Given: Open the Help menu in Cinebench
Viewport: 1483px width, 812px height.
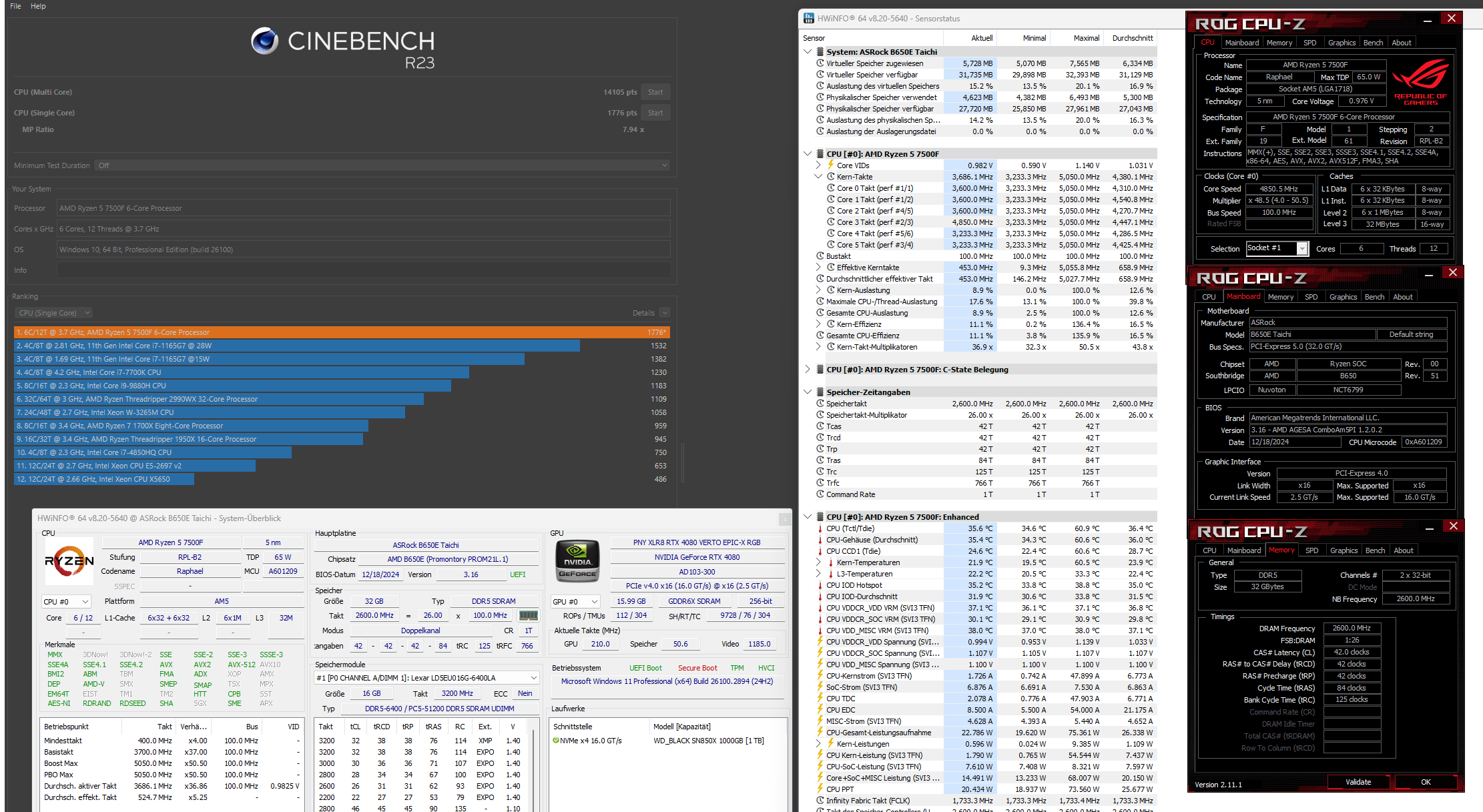Looking at the screenshot, I should (x=38, y=6).
